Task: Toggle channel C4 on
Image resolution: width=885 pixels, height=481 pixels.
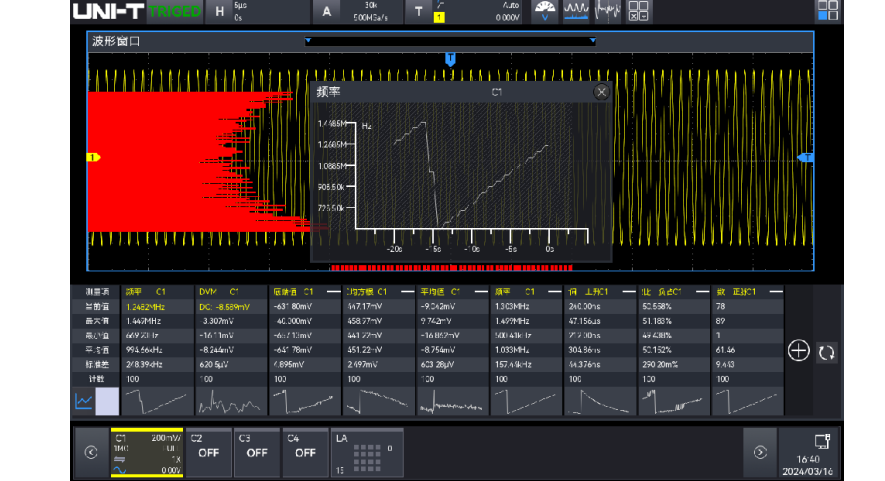Action: (305, 452)
